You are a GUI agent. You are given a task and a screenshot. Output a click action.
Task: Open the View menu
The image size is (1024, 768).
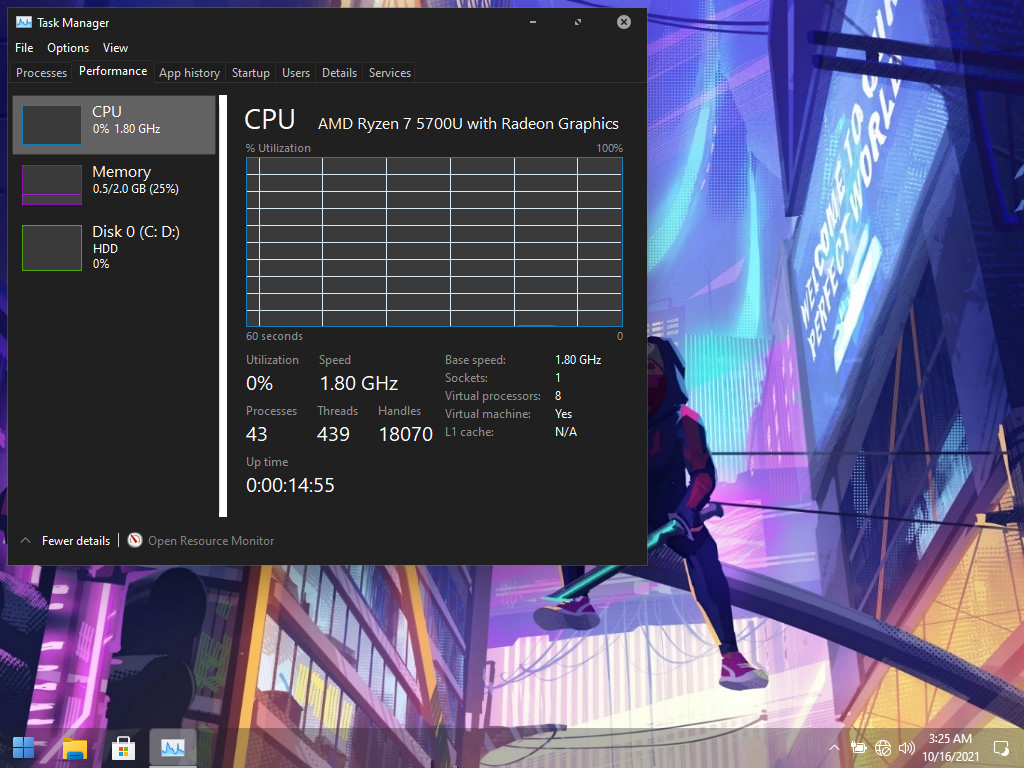(115, 48)
